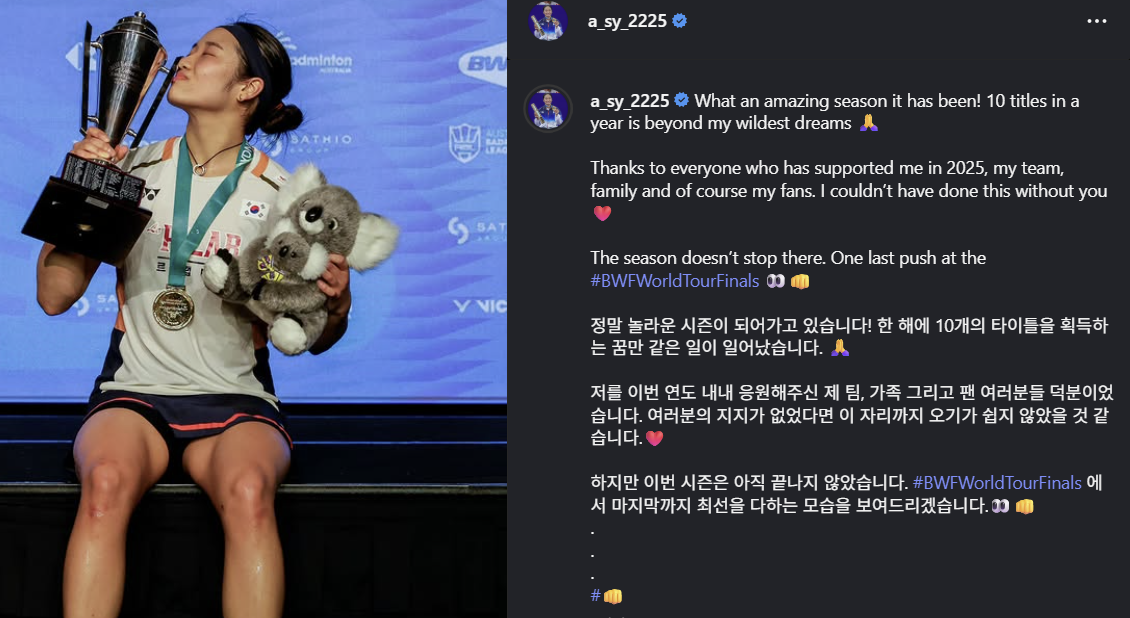Click the verified badge beside the header username
Image resolution: width=1130 pixels, height=618 pixels.
(679, 21)
